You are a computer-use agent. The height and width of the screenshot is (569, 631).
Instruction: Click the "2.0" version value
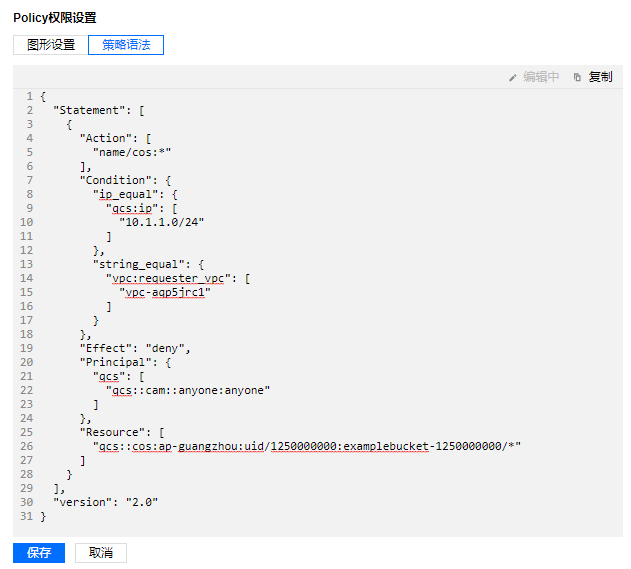(x=142, y=502)
